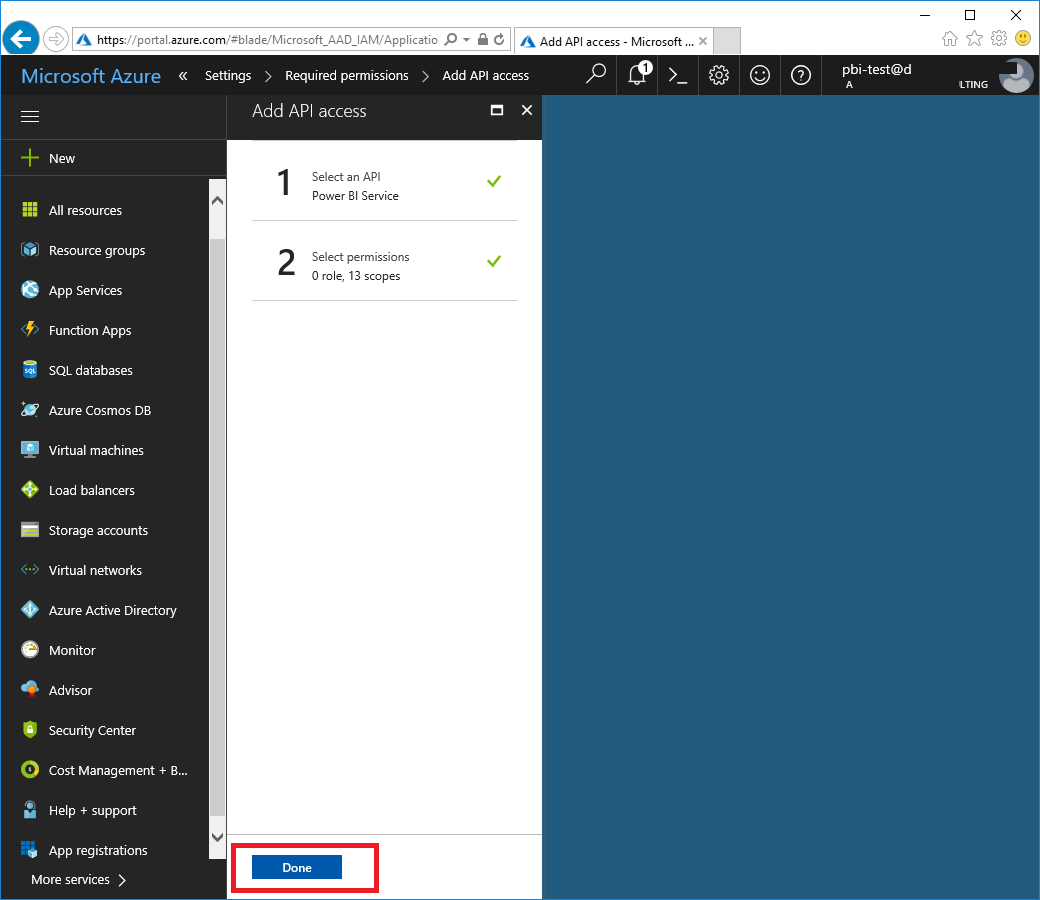Open Azure Active Directory in sidebar

tap(112, 610)
